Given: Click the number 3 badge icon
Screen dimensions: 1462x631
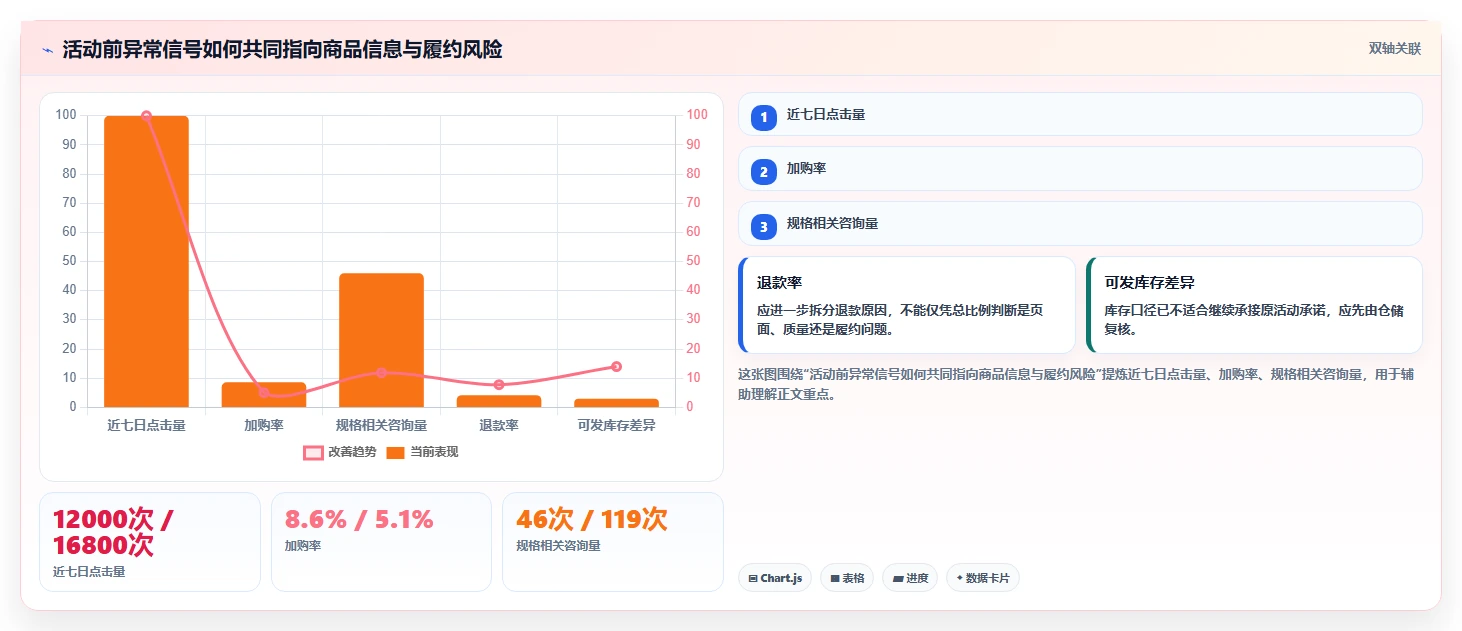Looking at the screenshot, I should (x=764, y=226).
